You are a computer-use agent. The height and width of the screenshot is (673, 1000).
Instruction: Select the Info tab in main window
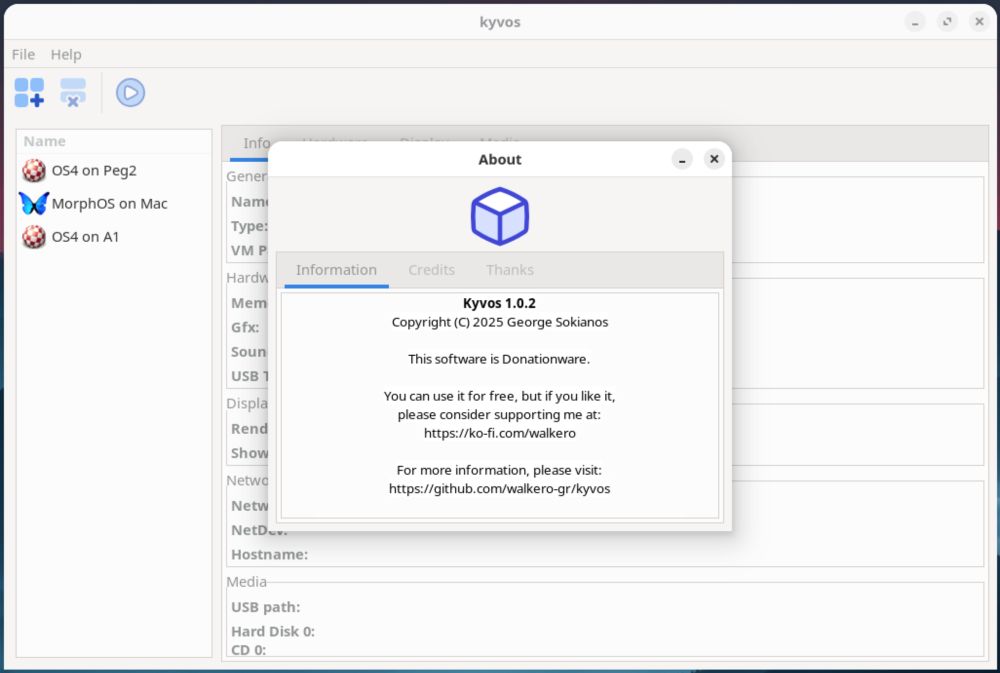256,144
